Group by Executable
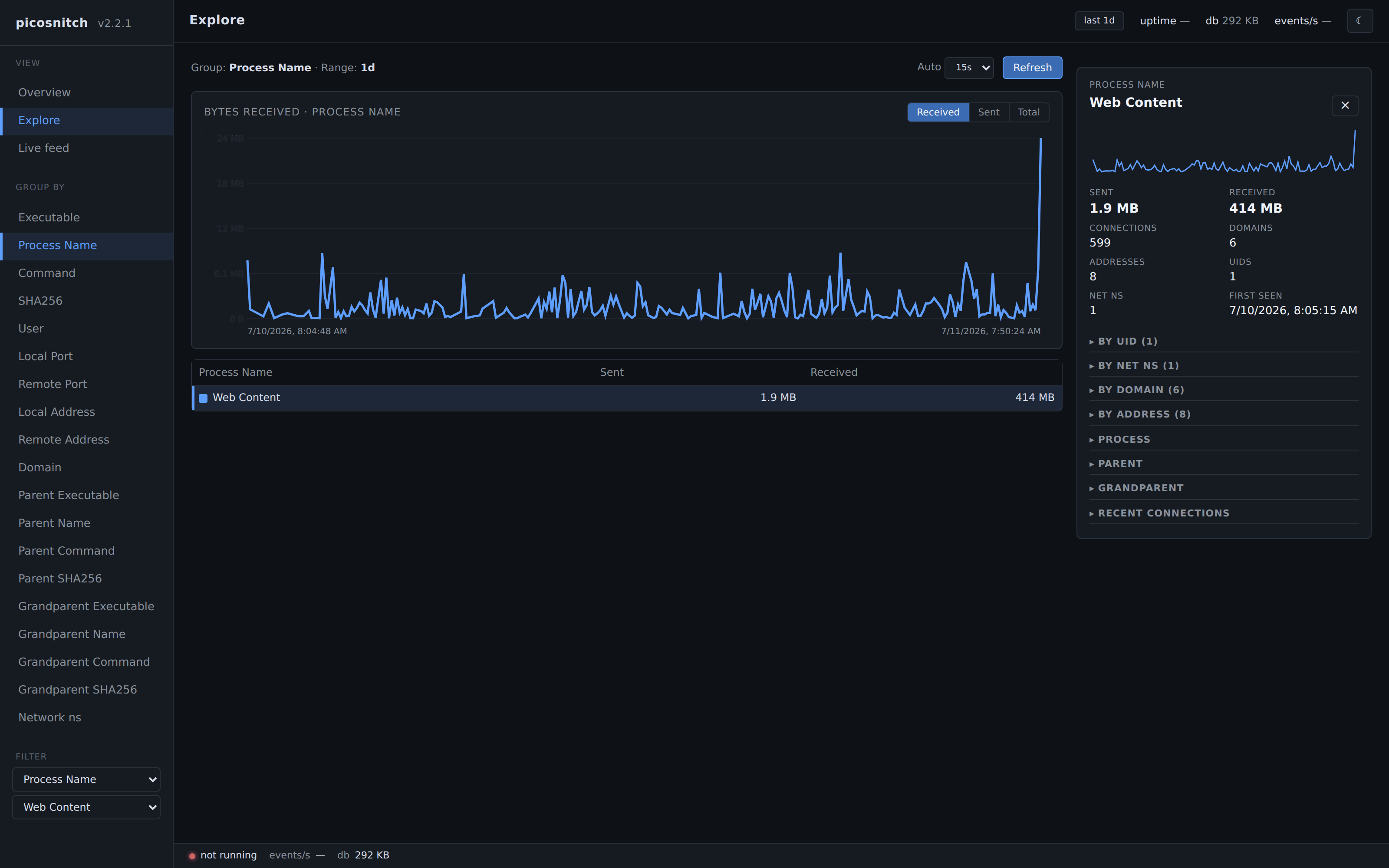 pyautogui.click(x=87, y=217)
